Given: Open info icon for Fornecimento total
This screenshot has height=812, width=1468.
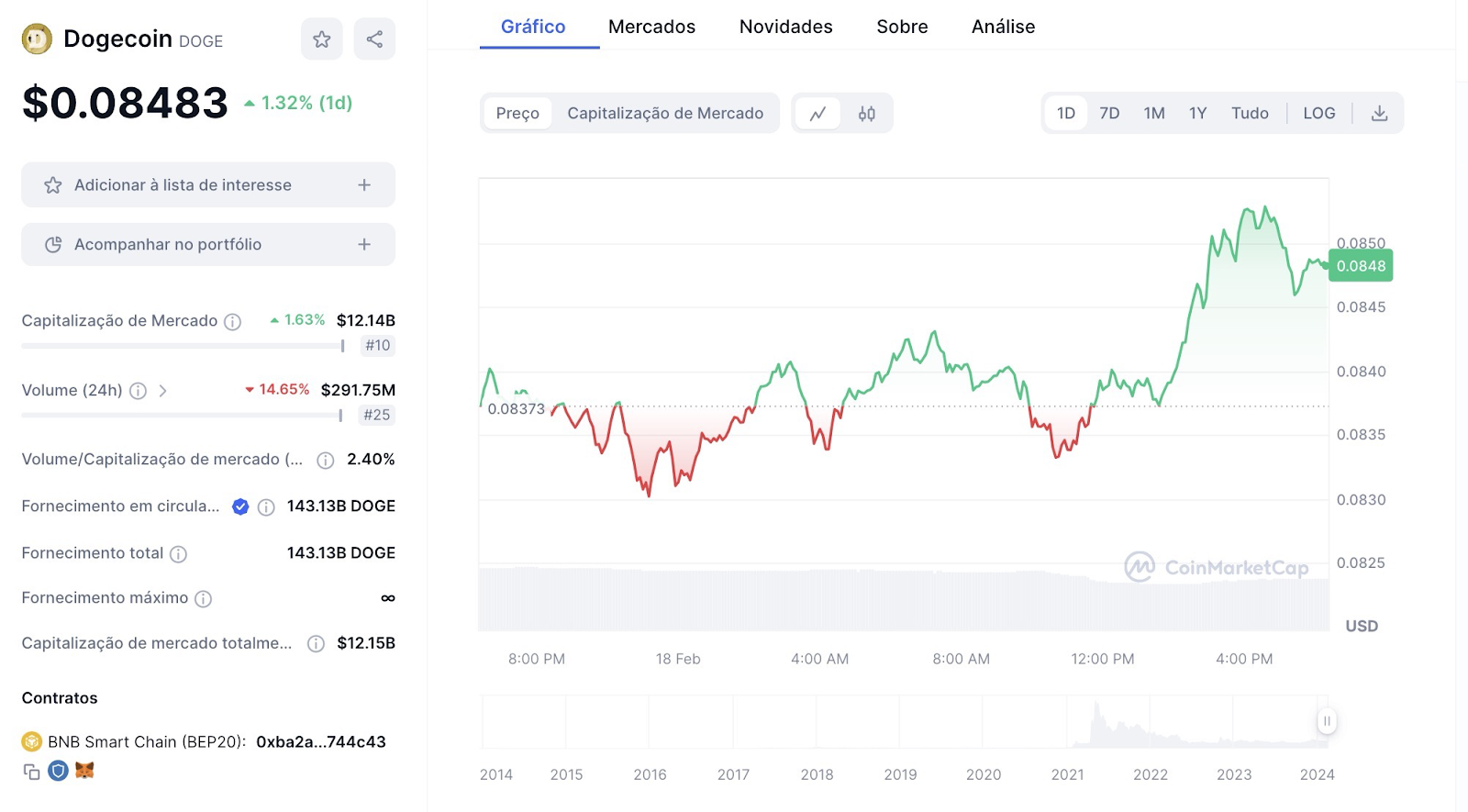Looking at the screenshot, I should click(178, 554).
